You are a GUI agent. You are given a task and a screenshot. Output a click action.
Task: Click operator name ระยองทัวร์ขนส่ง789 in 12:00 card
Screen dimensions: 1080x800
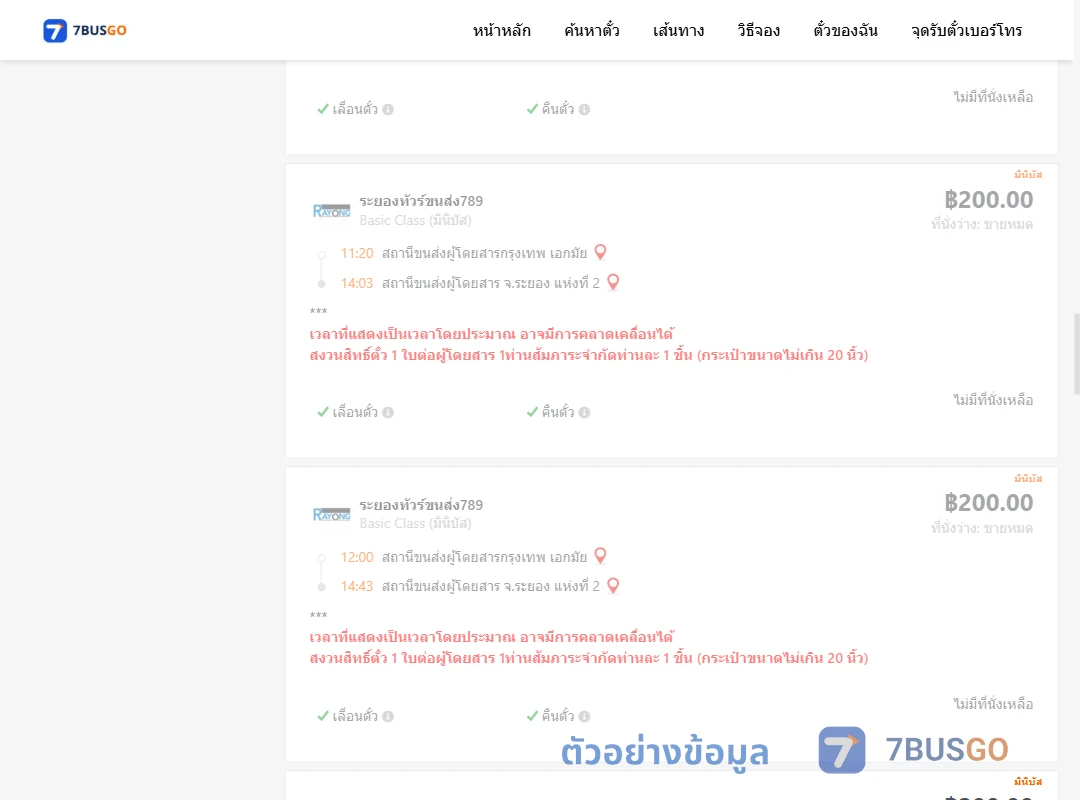click(421, 504)
